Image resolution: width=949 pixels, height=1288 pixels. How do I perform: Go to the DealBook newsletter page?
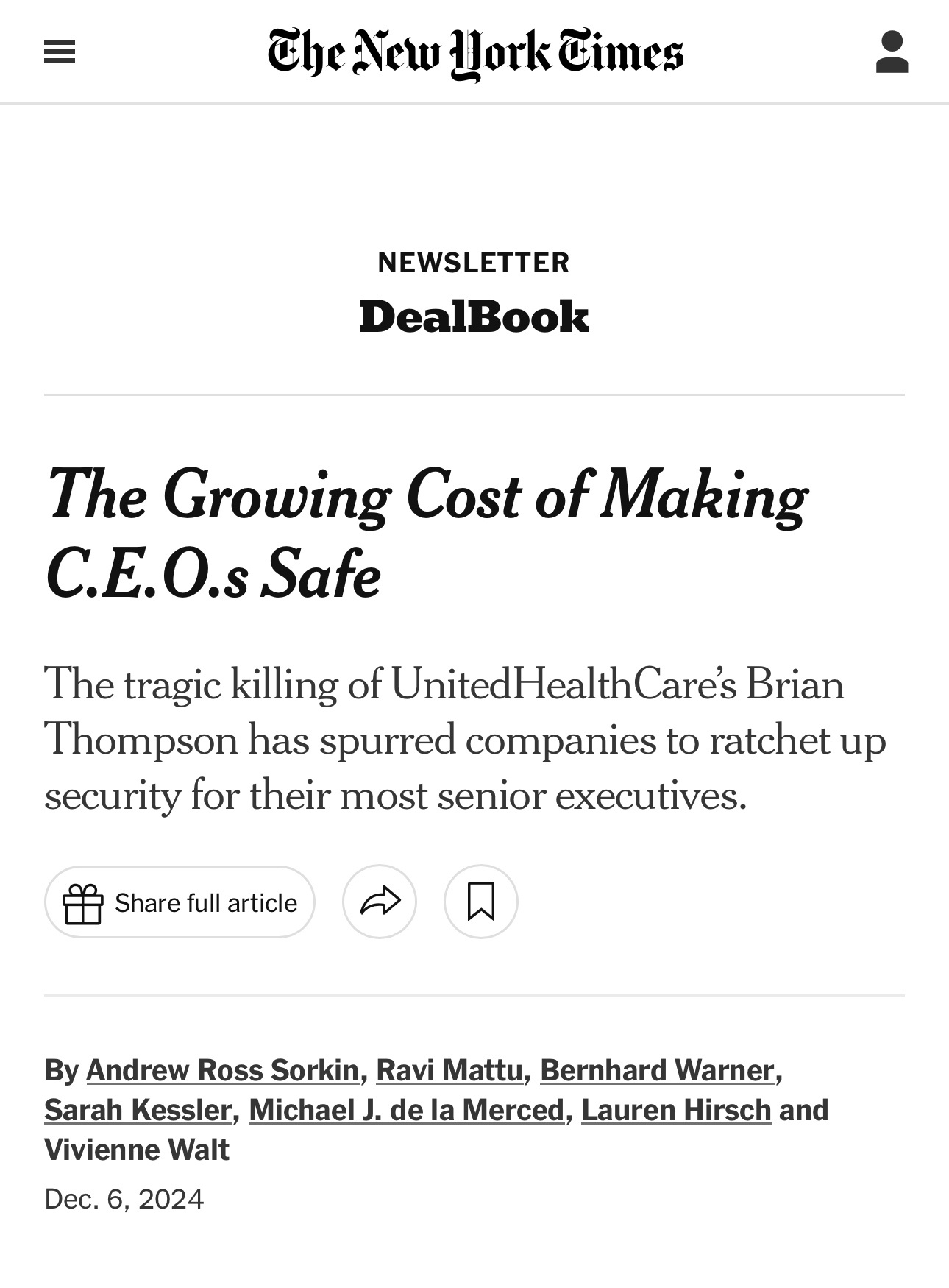pyautogui.click(x=474, y=317)
